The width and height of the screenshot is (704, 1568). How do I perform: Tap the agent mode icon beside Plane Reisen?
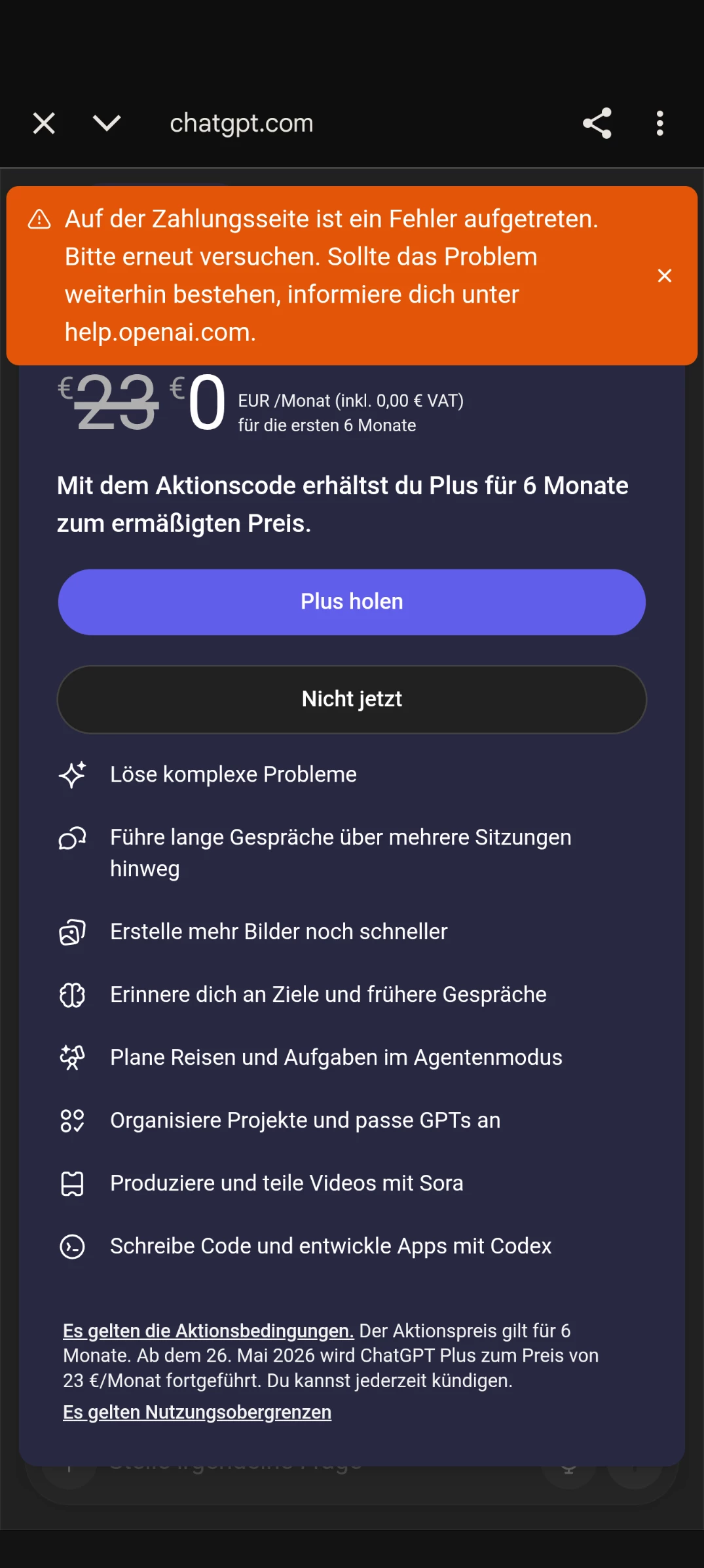click(72, 1058)
